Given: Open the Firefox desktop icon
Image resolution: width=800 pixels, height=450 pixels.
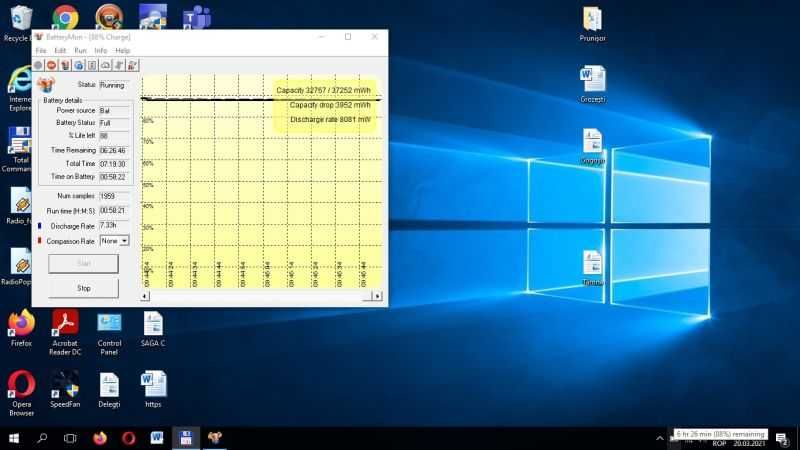Looking at the screenshot, I should 21,328.
